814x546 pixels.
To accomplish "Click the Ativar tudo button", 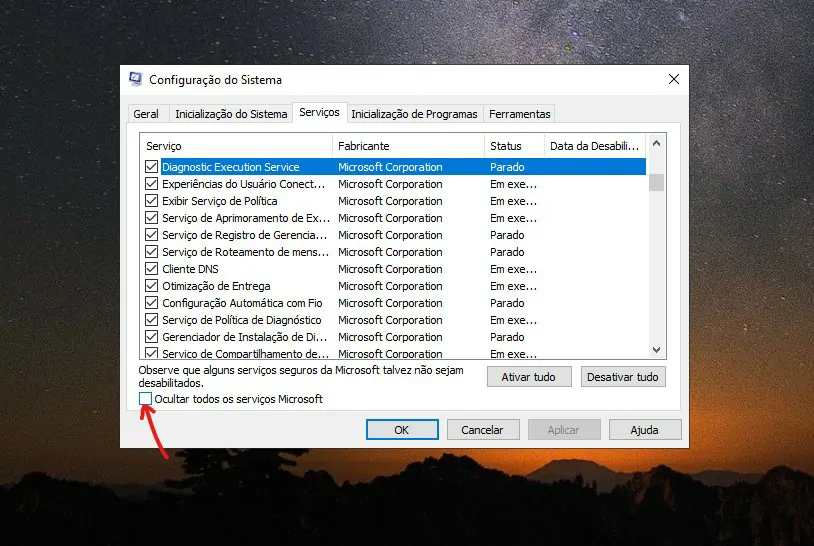I will click(528, 377).
